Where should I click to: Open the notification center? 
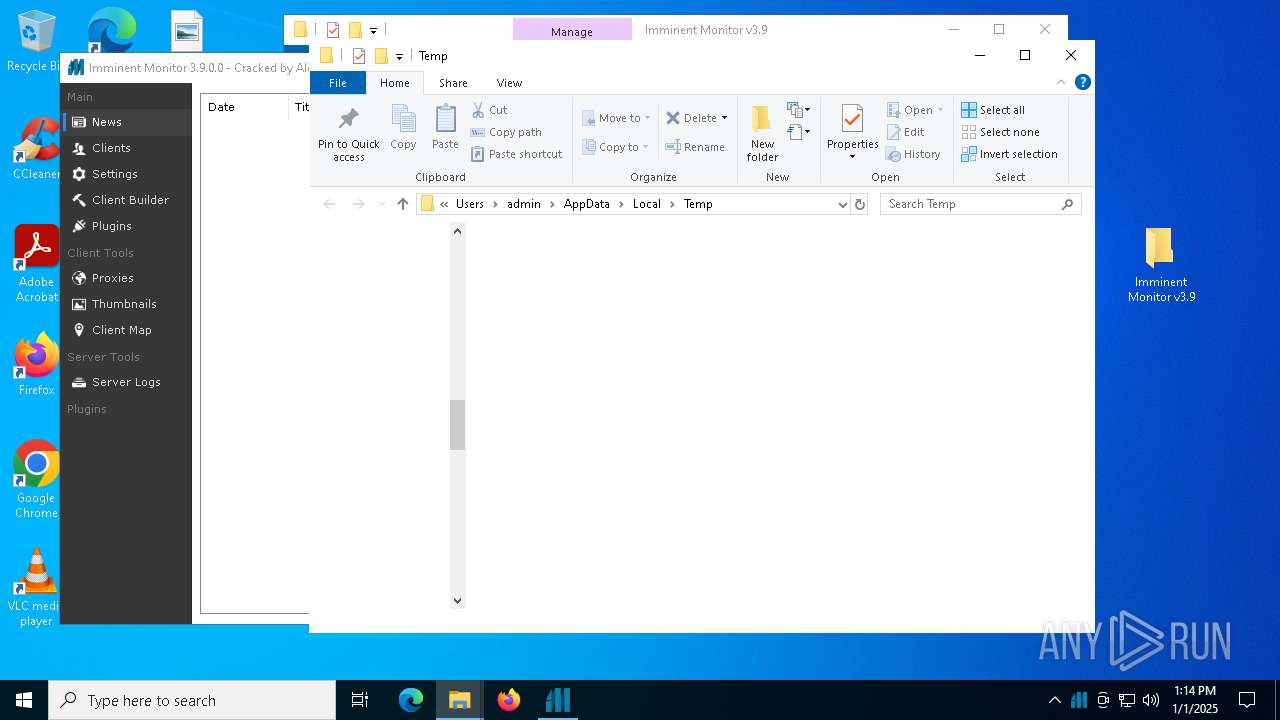point(1247,700)
